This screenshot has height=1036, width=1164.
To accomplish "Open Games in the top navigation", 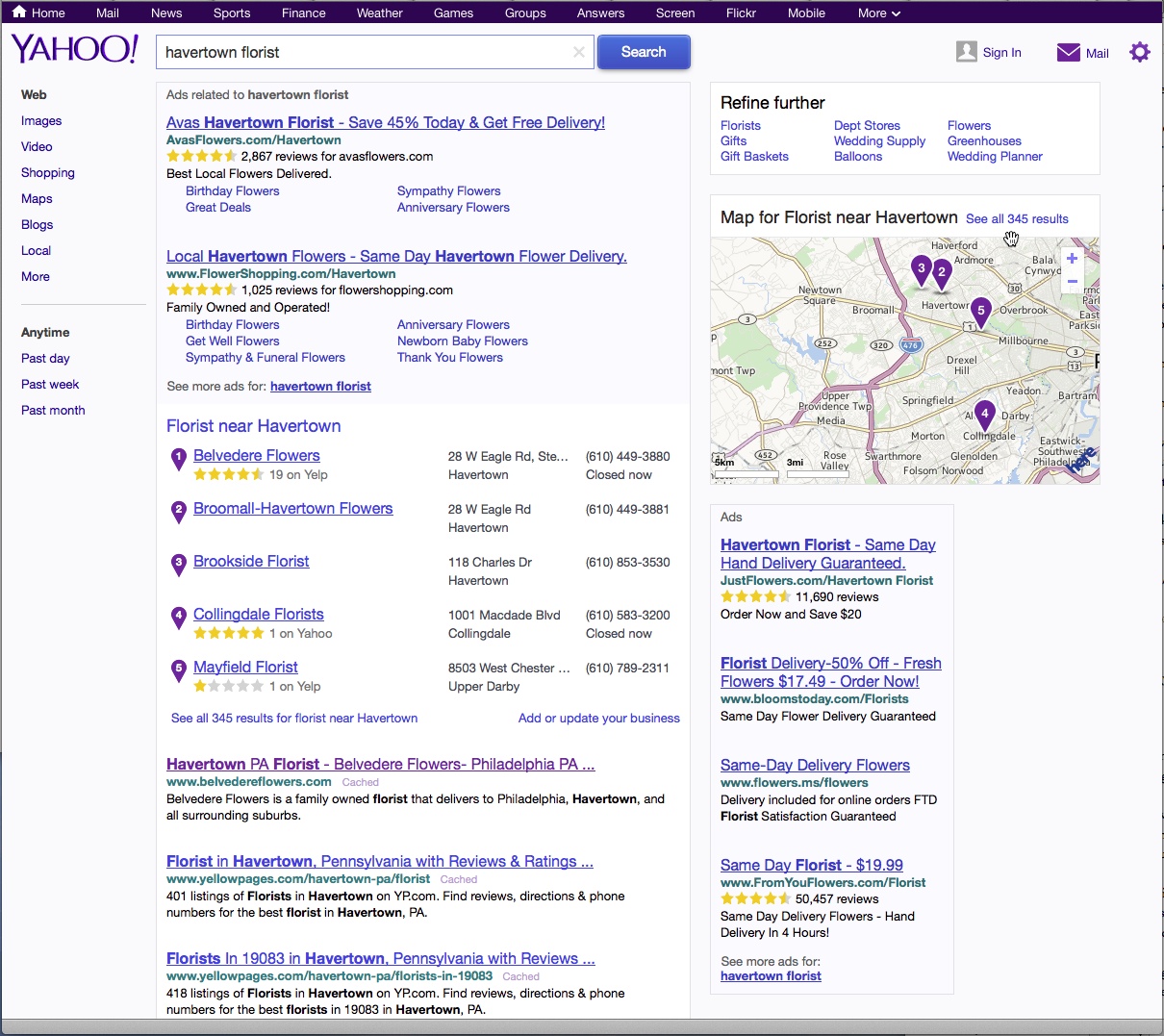I will [x=453, y=13].
